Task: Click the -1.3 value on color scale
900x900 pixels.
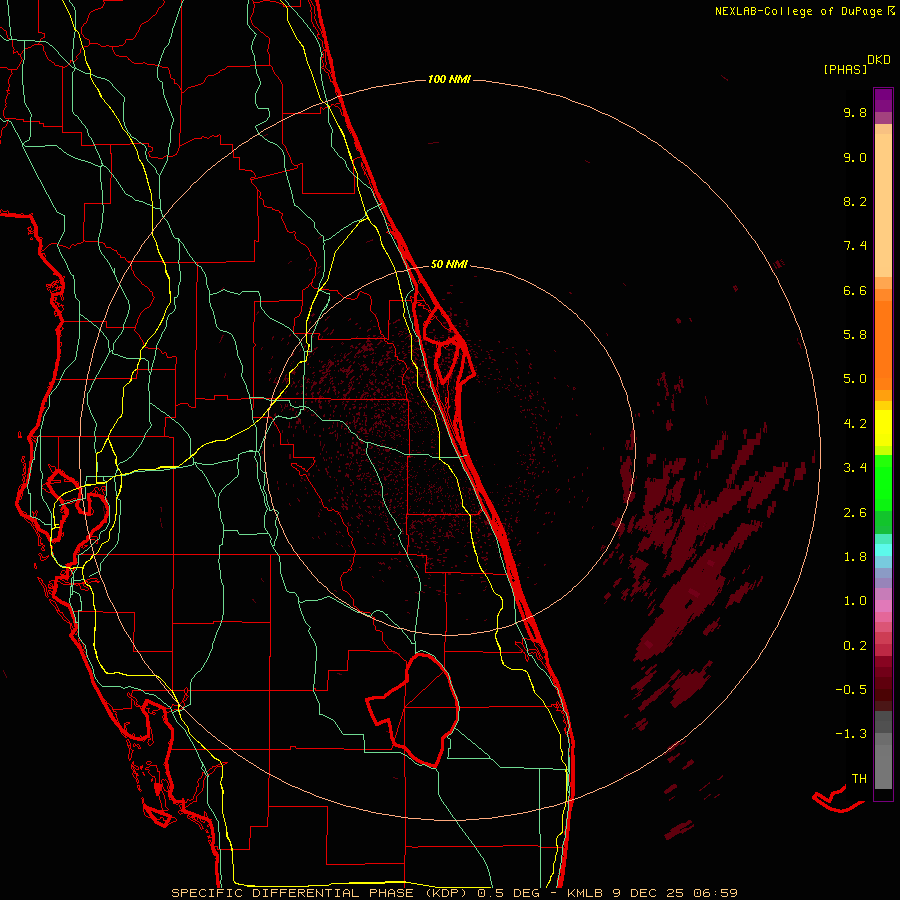Action: tap(851, 734)
